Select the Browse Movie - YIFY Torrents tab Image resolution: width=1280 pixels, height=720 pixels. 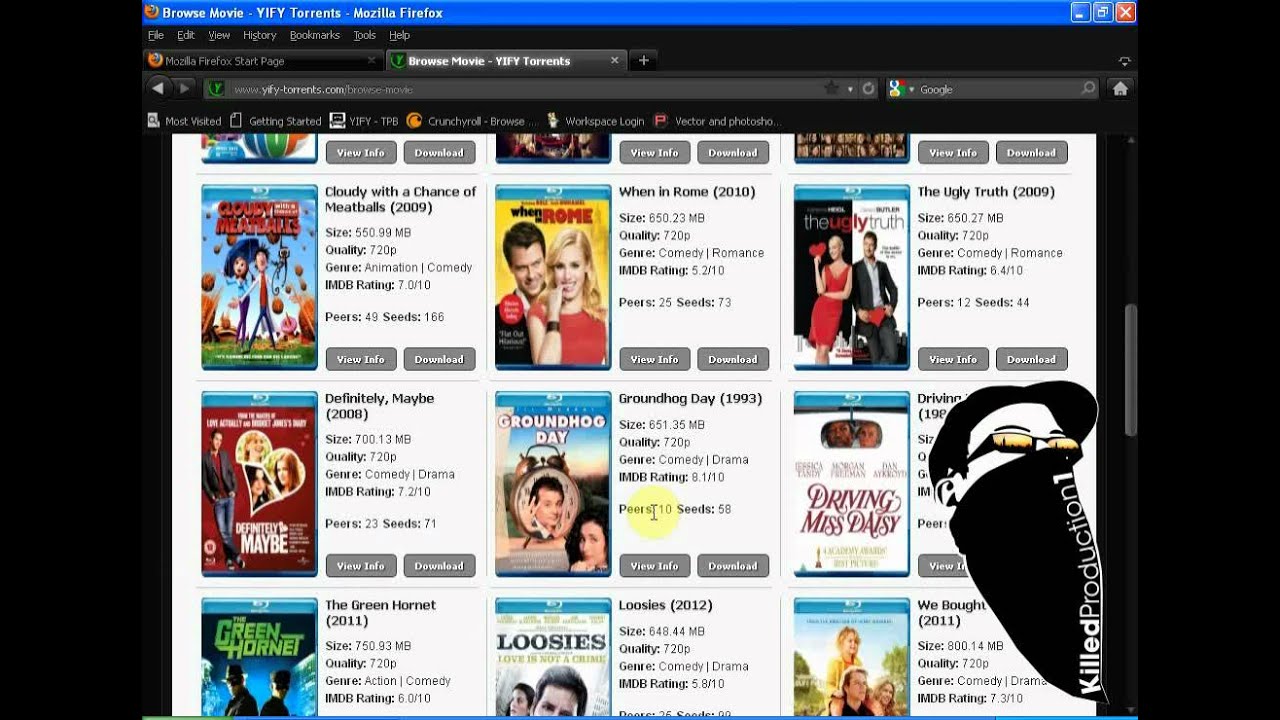point(507,61)
